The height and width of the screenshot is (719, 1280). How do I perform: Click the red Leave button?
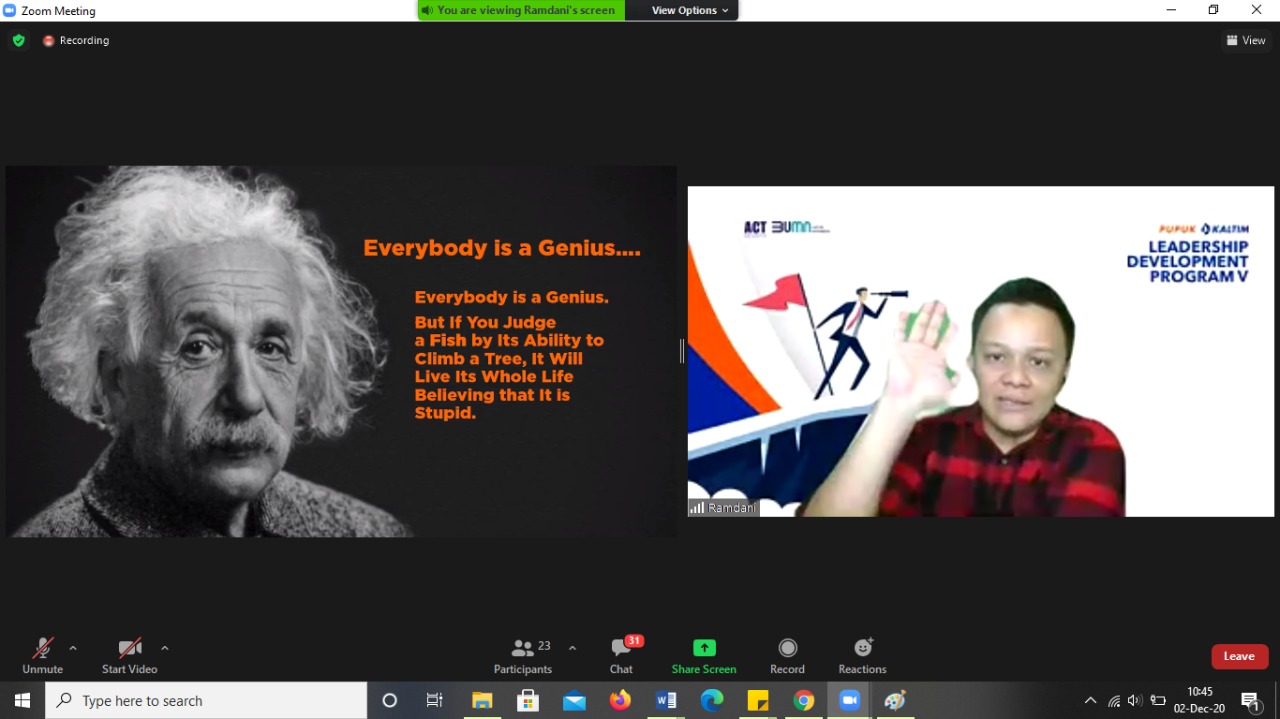pos(1239,656)
